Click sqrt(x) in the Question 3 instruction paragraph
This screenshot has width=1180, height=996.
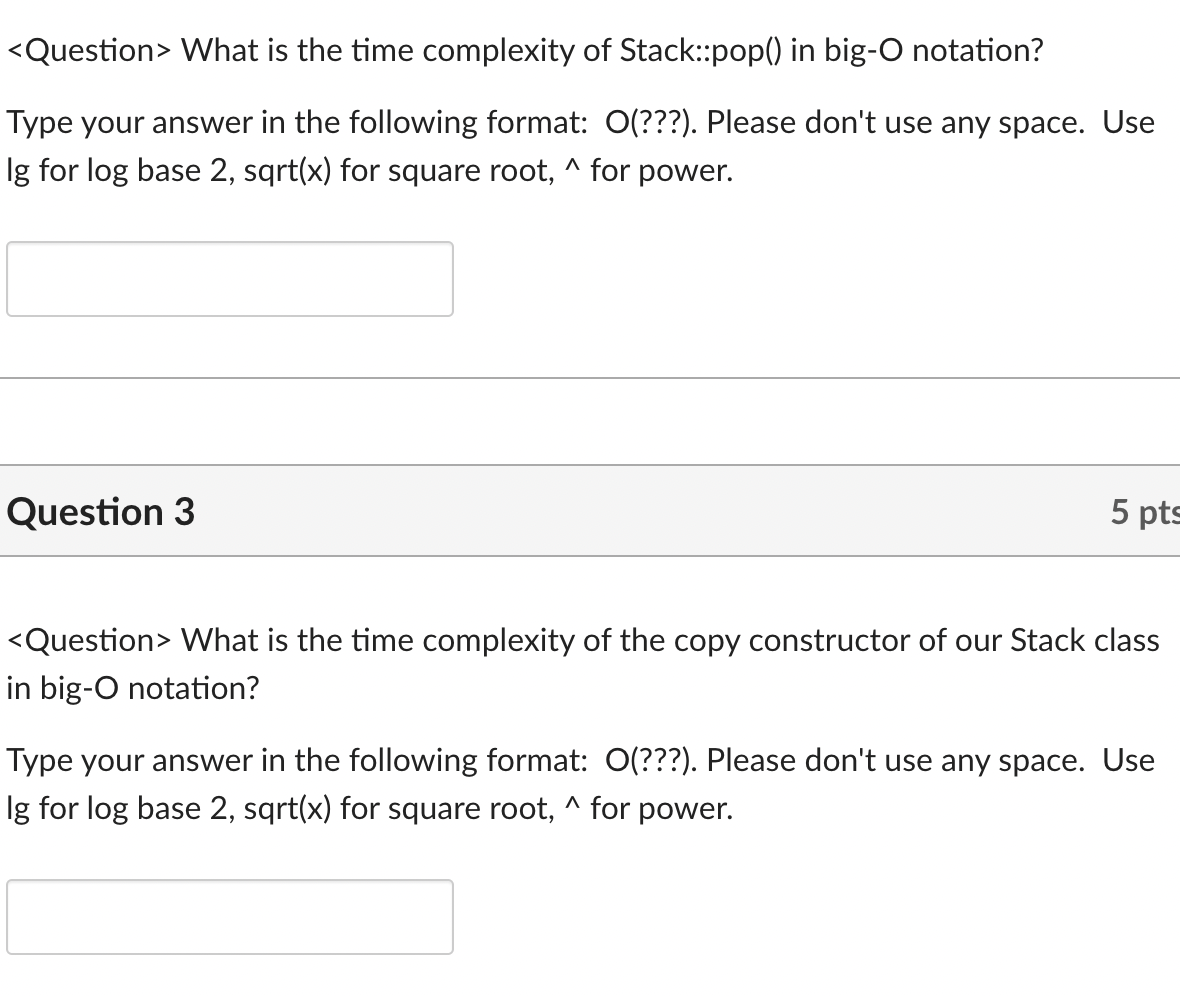coord(287,809)
